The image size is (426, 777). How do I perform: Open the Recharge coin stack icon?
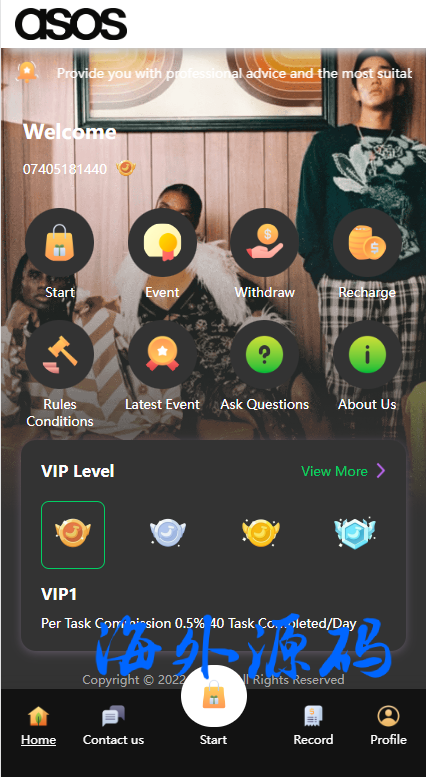pyautogui.click(x=367, y=242)
